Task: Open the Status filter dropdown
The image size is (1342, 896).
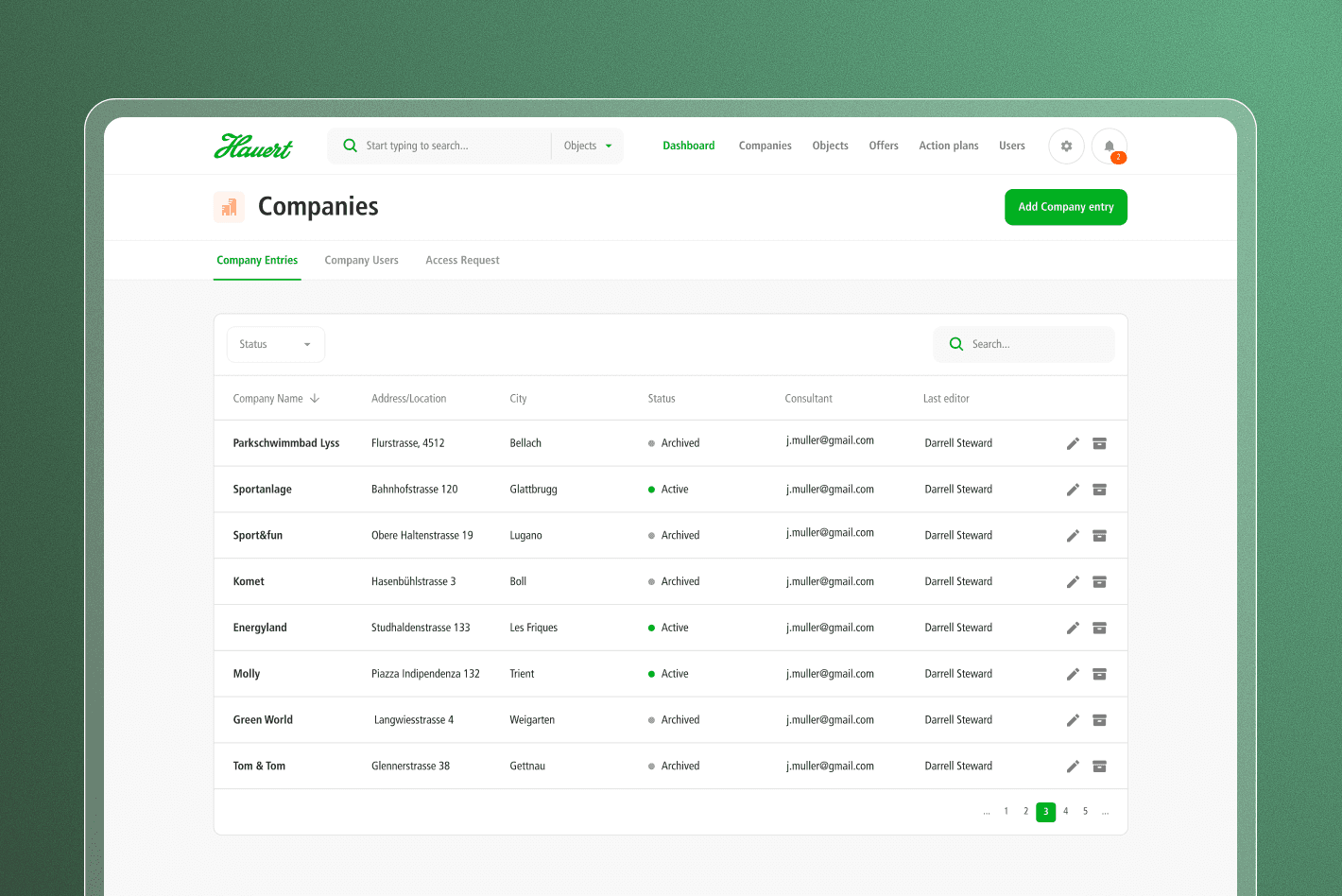Action: click(275, 345)
